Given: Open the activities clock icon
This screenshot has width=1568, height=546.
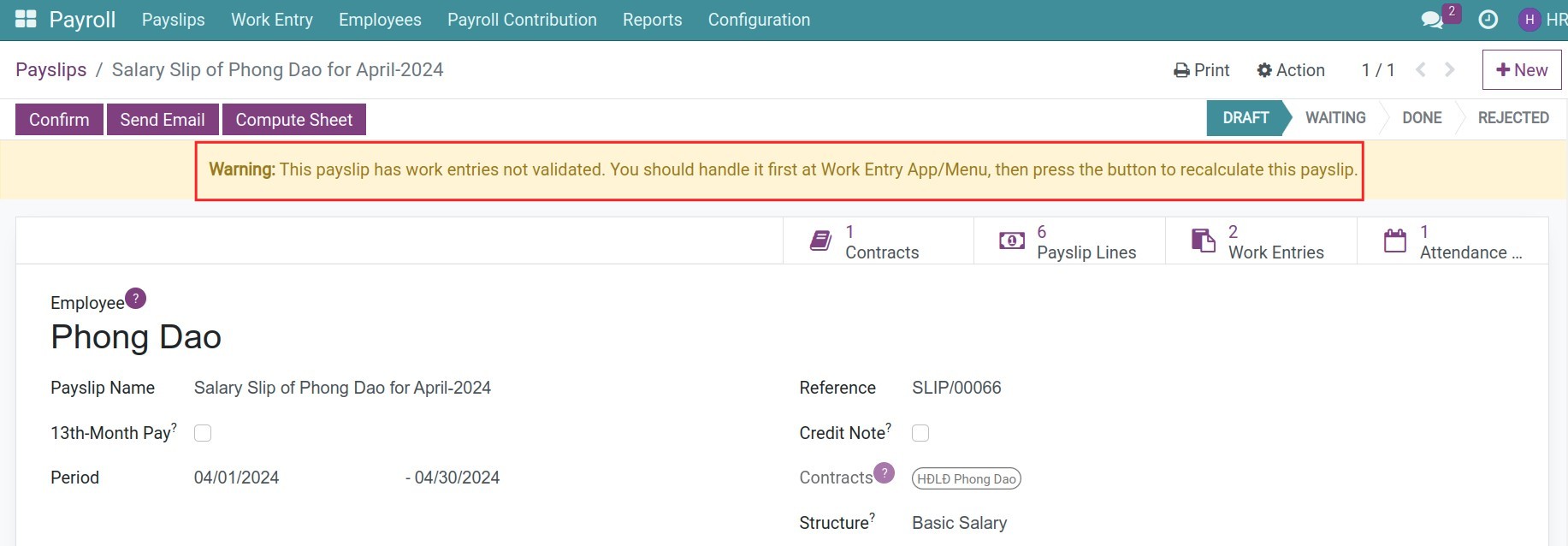Looking at the screenshot, I should pyautogui.click(x=1488, y=20).
